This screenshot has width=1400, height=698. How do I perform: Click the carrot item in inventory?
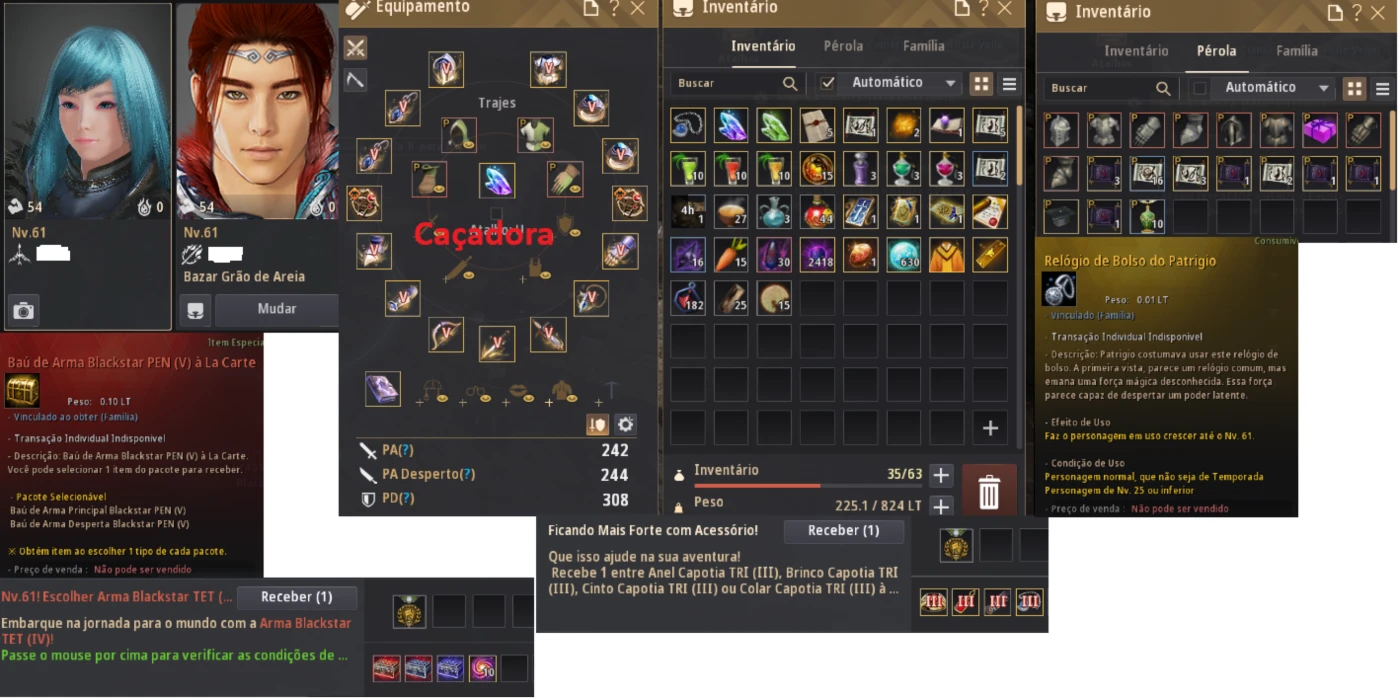pos(731,254)
